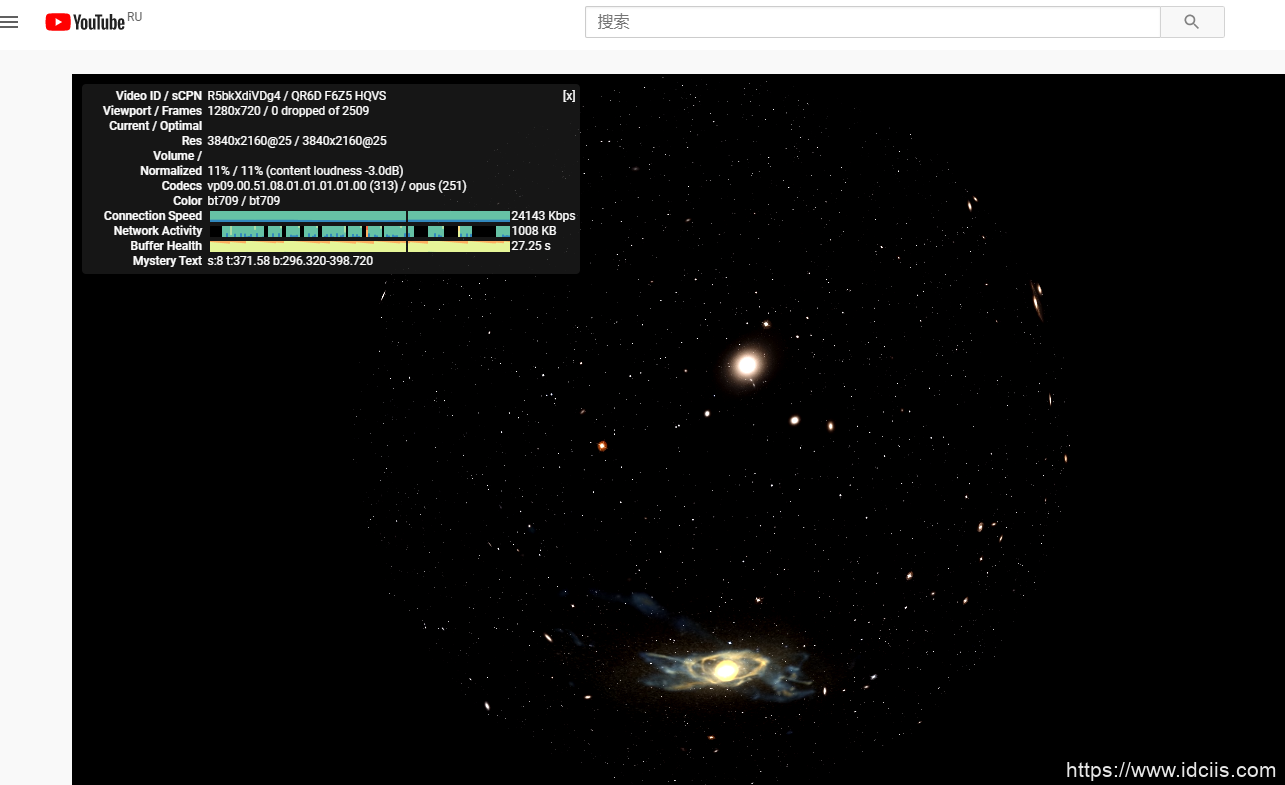The height and width of the screenshot is (785, 1285).
Task: Click the www.idciis.com watermark URL
Action: point(1170,770)
